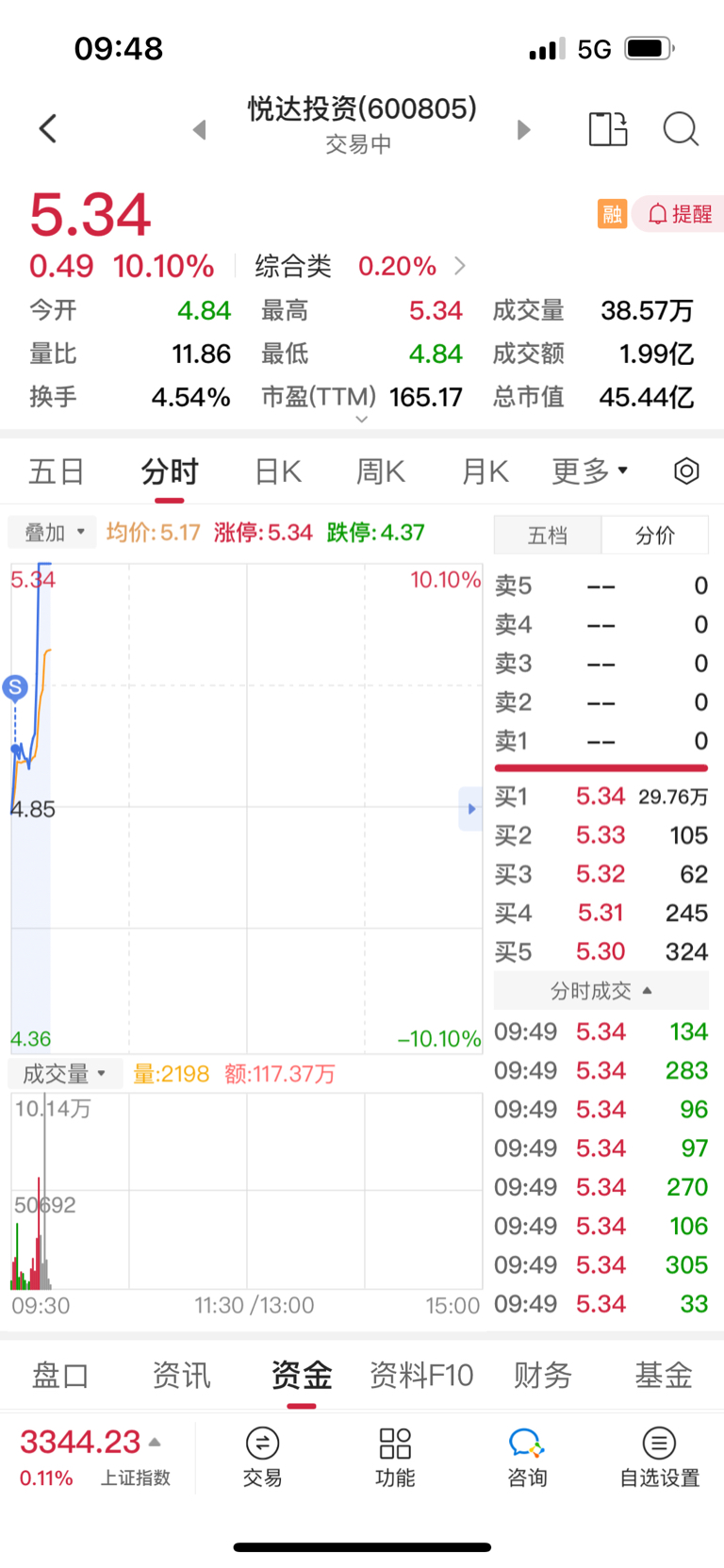Tap the 买5 5.30 bid row
The width and height of the screenshot is (724, 1568).
[601, 951]
